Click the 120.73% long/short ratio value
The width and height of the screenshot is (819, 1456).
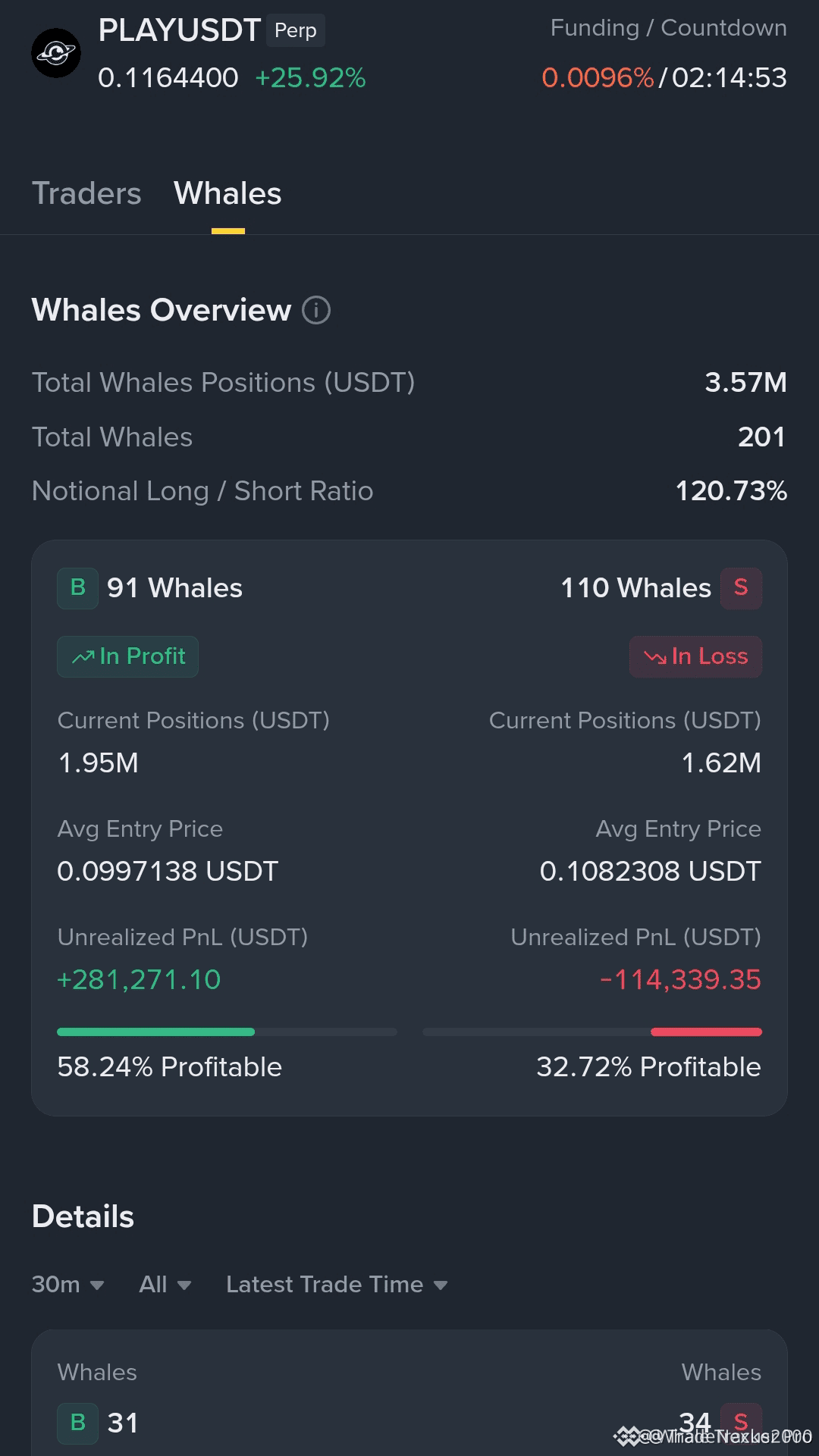coord(731,491)
